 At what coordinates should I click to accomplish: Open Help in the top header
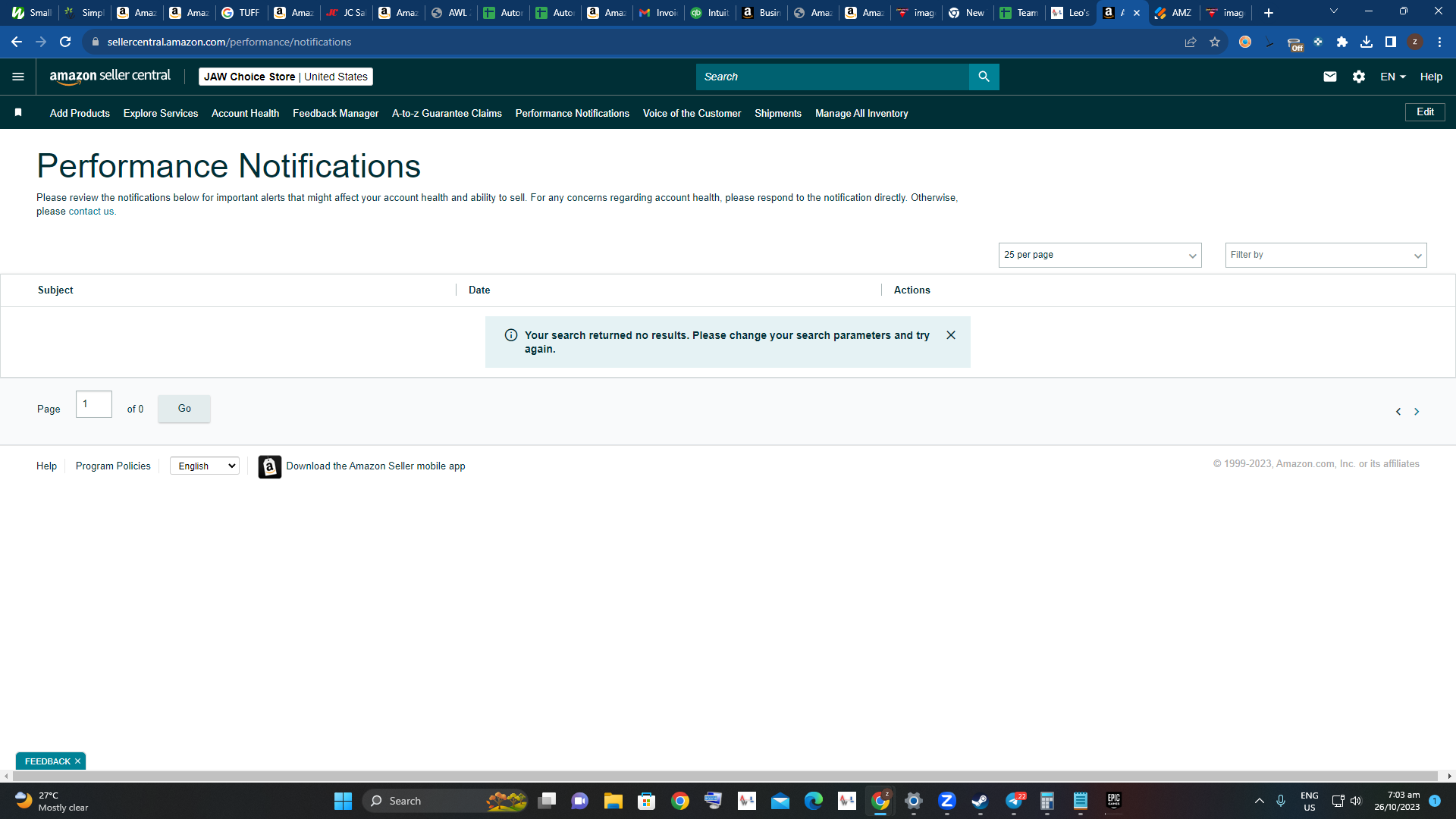tap(1431, 77)
